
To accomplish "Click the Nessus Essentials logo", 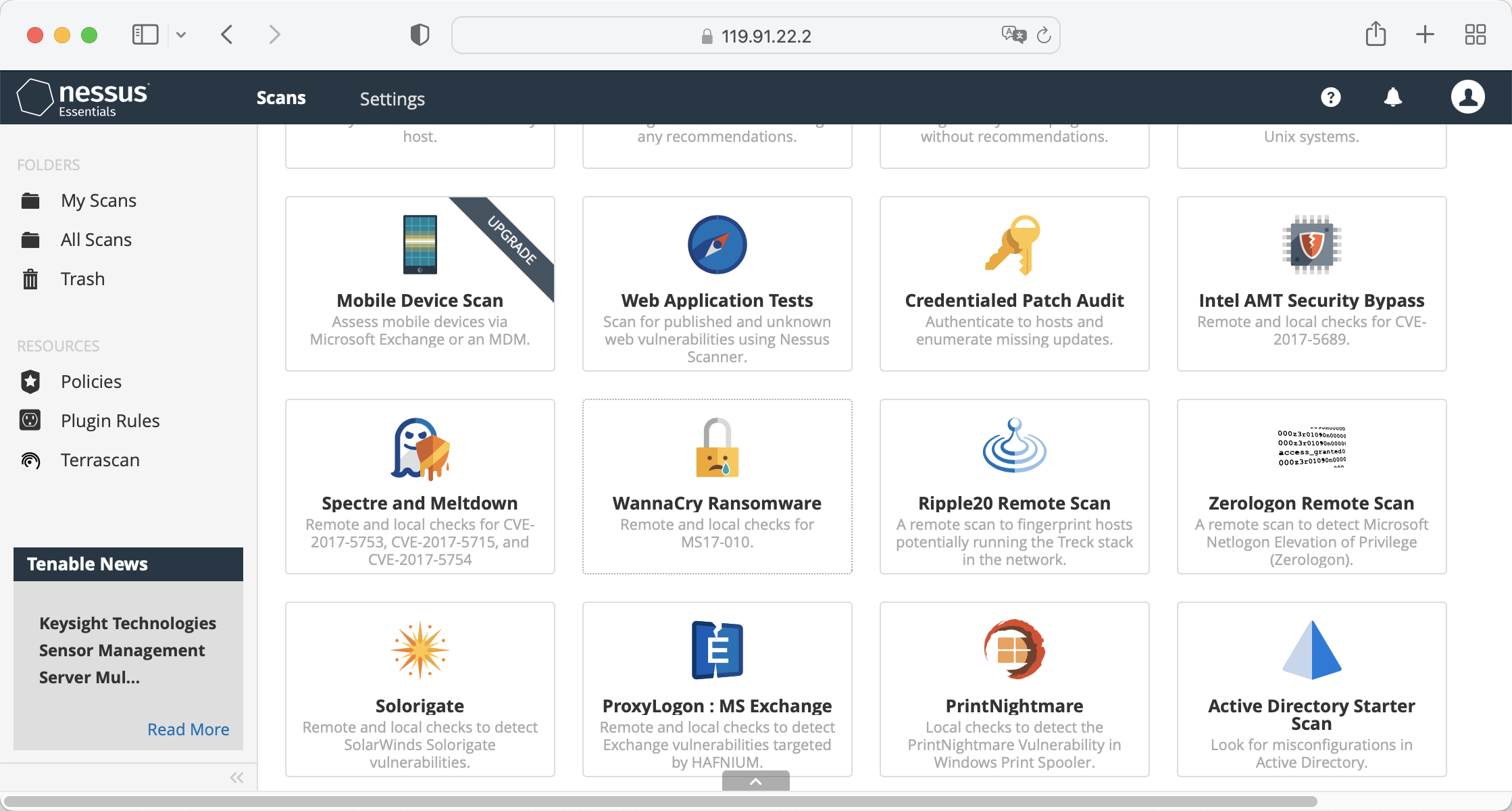I will pyautogui.click(x=82, y=98).
